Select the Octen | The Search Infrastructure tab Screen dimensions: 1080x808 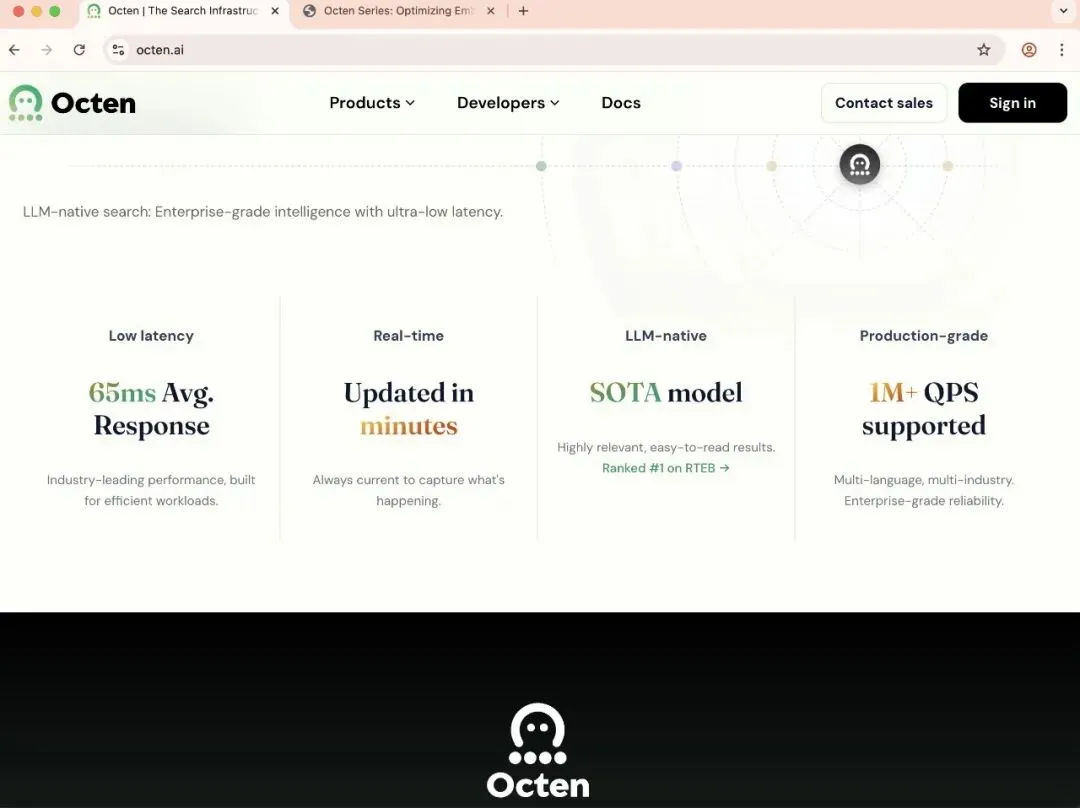[183, 11]
